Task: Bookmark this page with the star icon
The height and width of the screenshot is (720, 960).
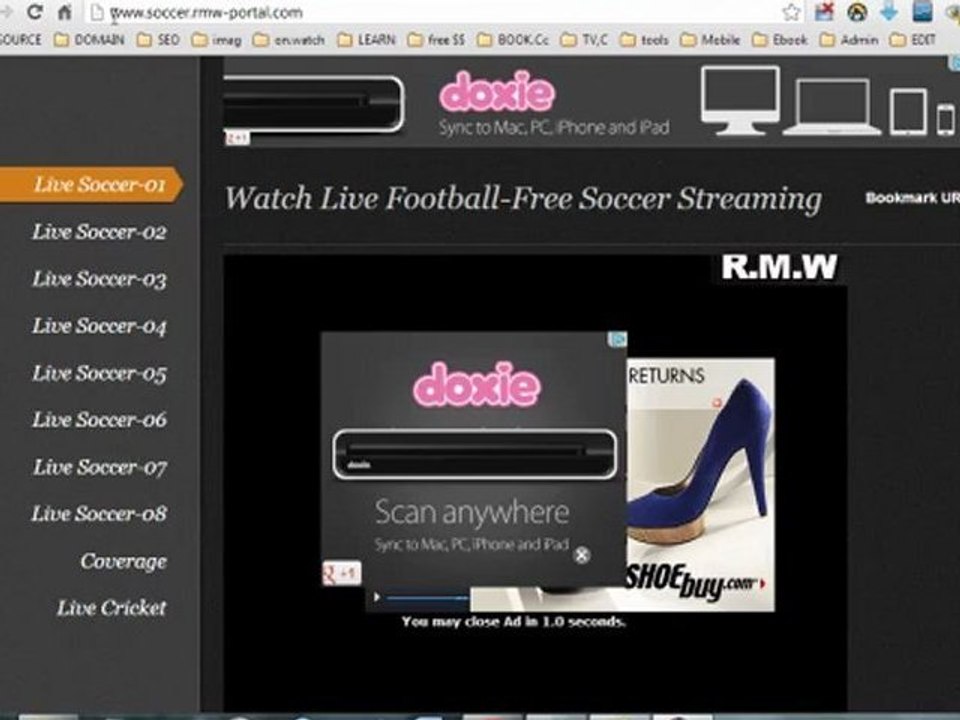Action: point(792,12)
